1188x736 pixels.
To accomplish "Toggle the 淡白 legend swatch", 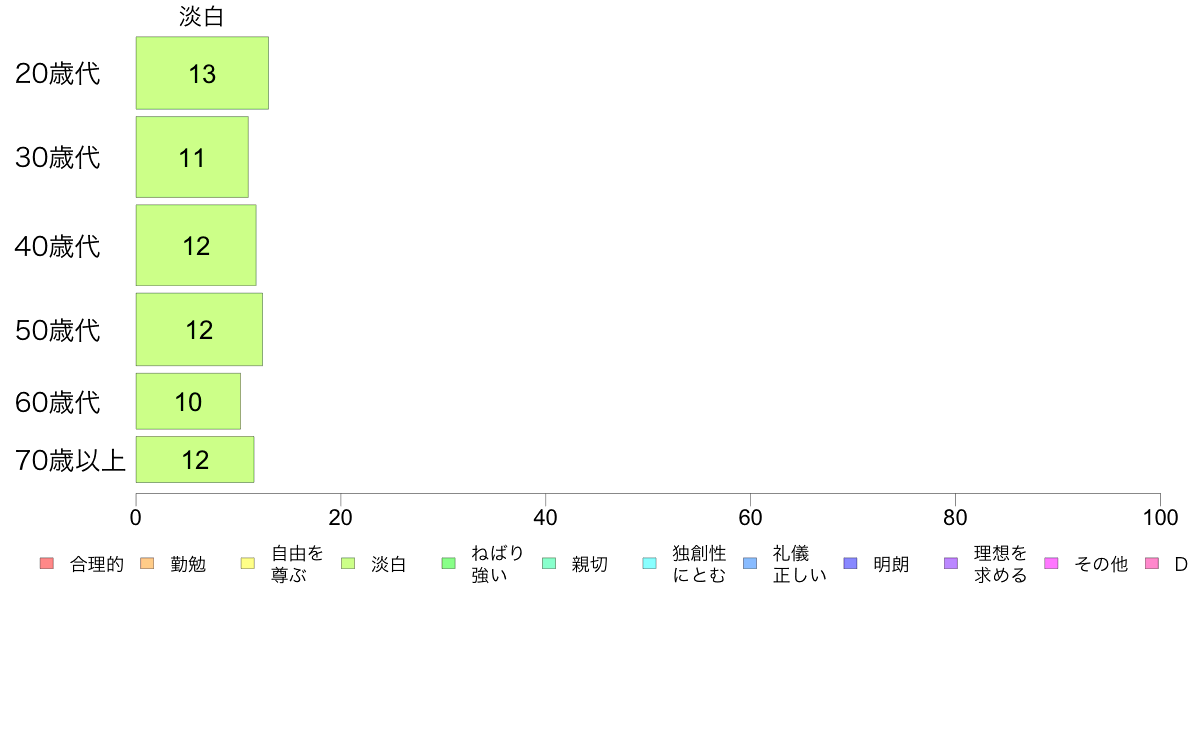I will tap(348, 563).
